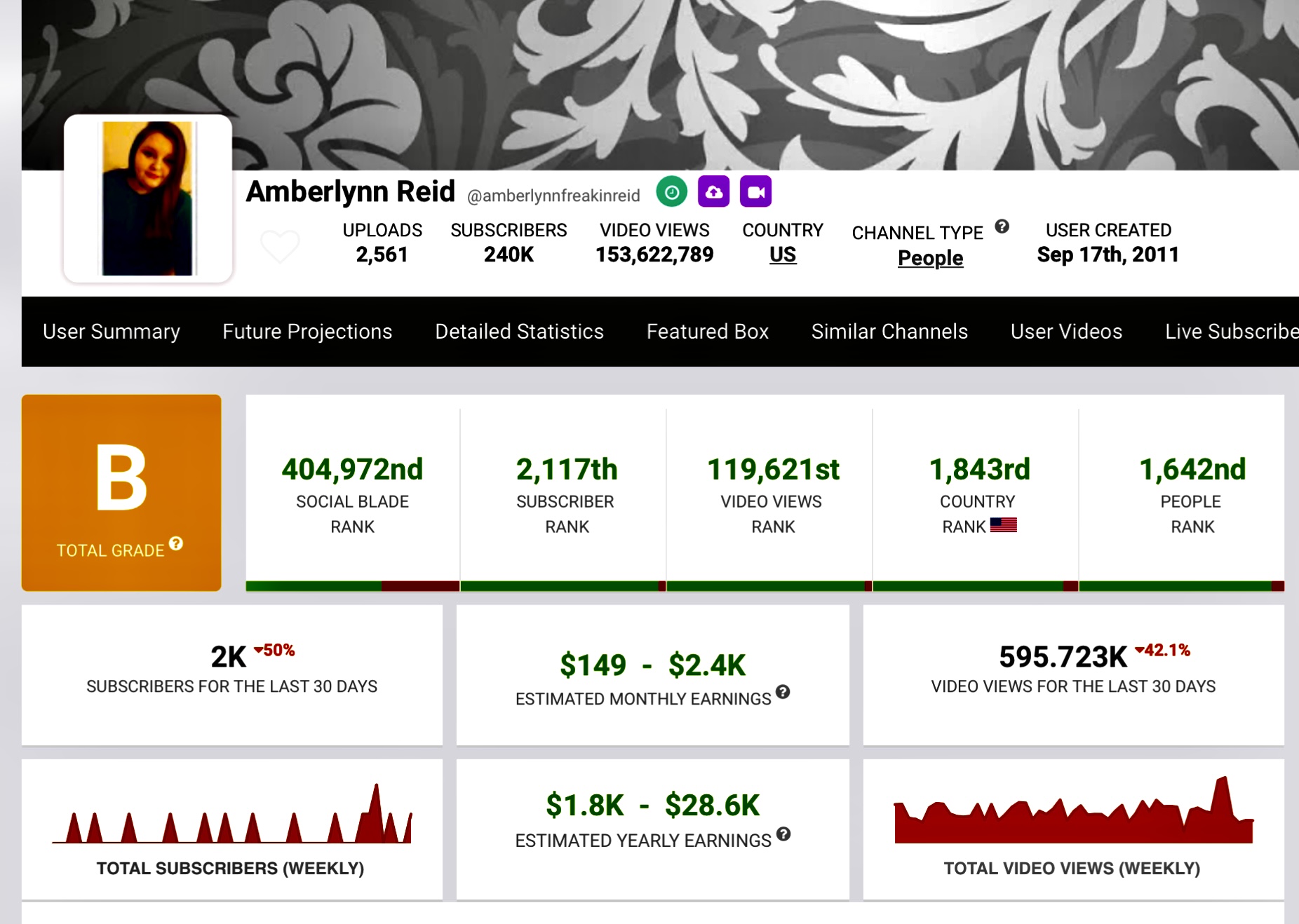Favorite the channel with the heart icon
The image size is (1299, 924).
[x=280, y=246]
